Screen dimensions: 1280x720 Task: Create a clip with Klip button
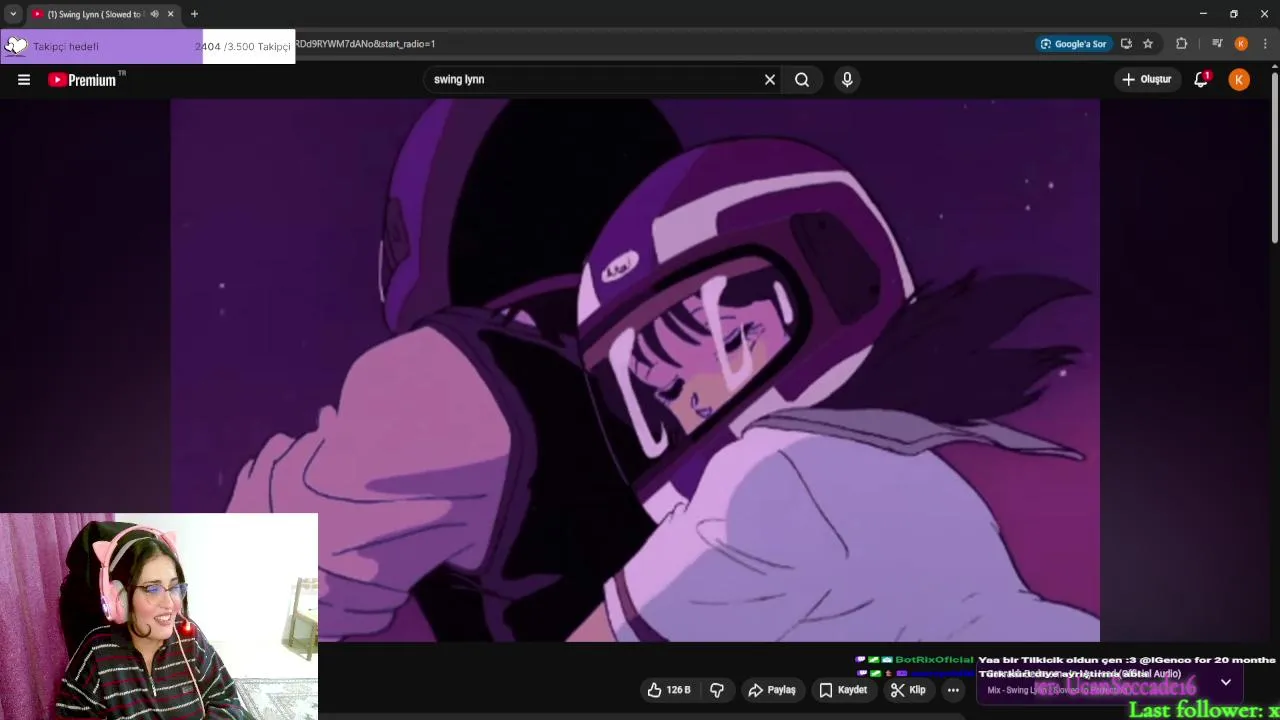(908, 690)
